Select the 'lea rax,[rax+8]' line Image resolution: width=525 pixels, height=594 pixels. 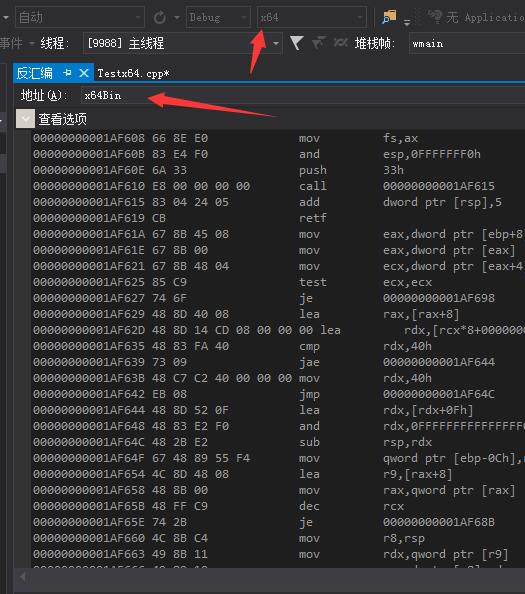pyautogui.click(x=278, y=314)
